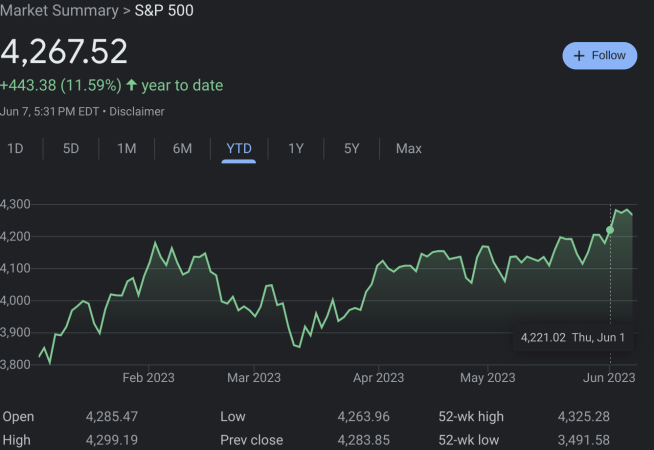
Task: Click the Feb 2023 axis label
Action: tap(148, 378)
